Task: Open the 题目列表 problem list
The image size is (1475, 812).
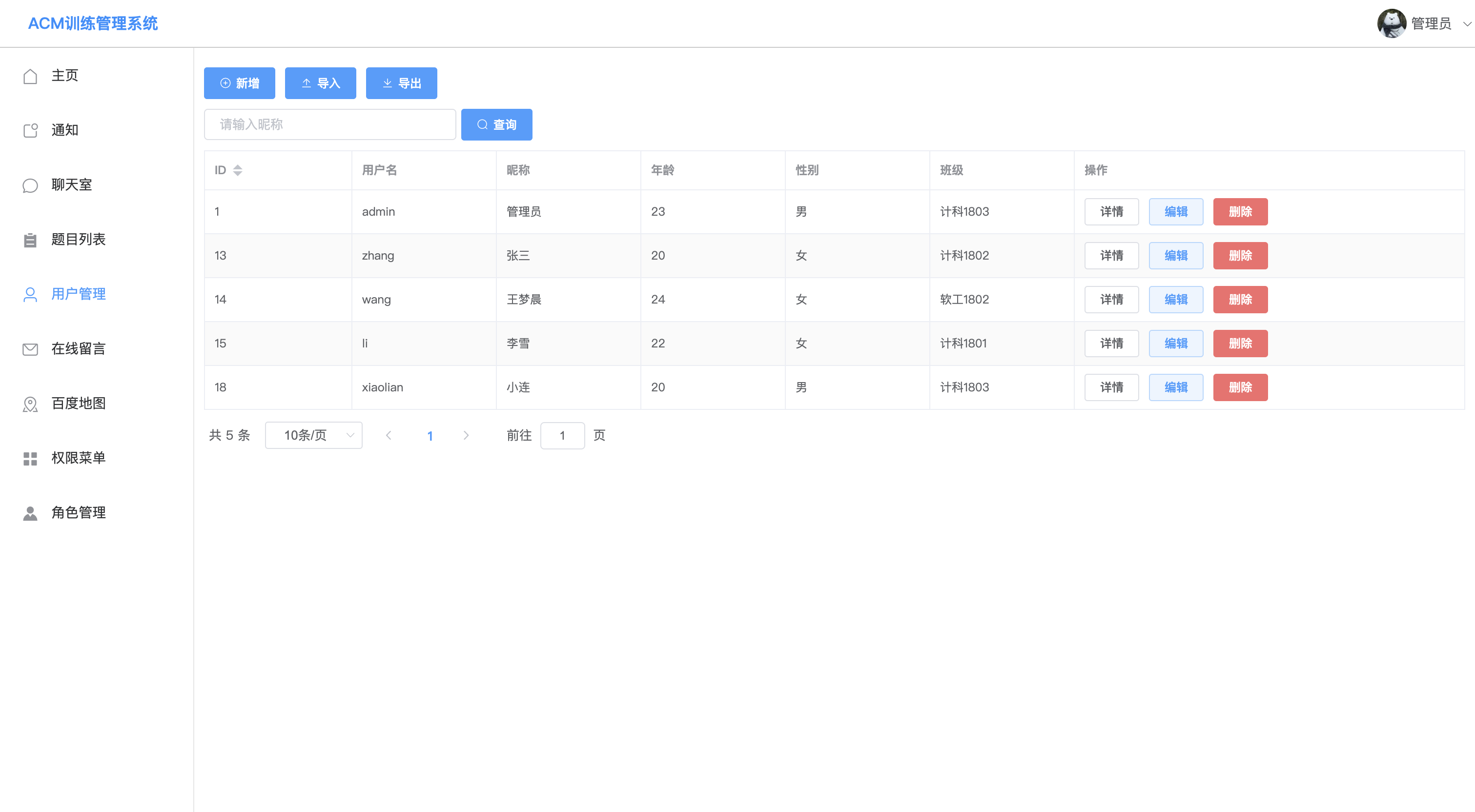Action: (x=79, y=240)
